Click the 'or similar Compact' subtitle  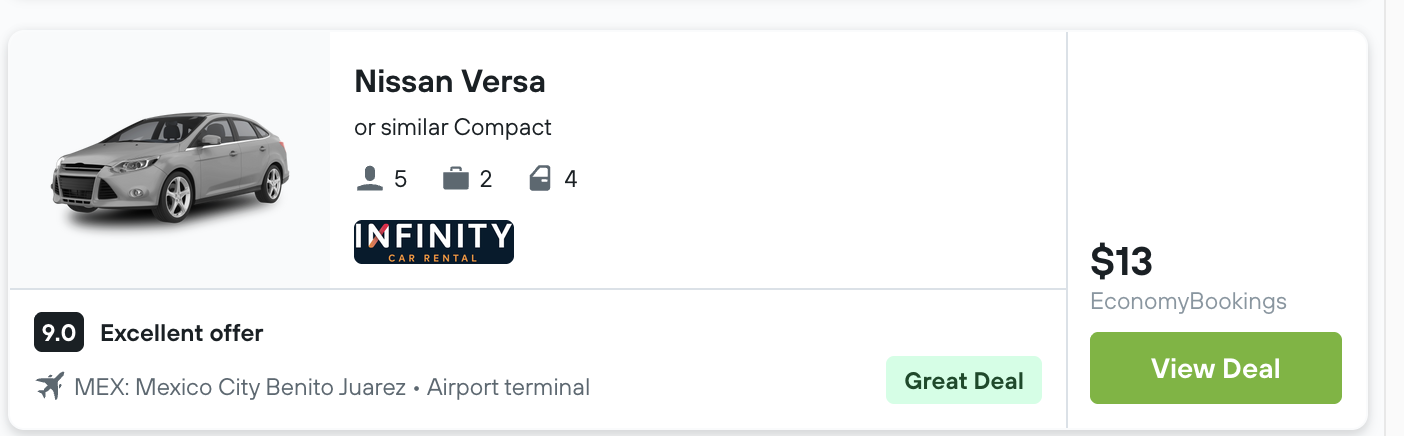452,128
